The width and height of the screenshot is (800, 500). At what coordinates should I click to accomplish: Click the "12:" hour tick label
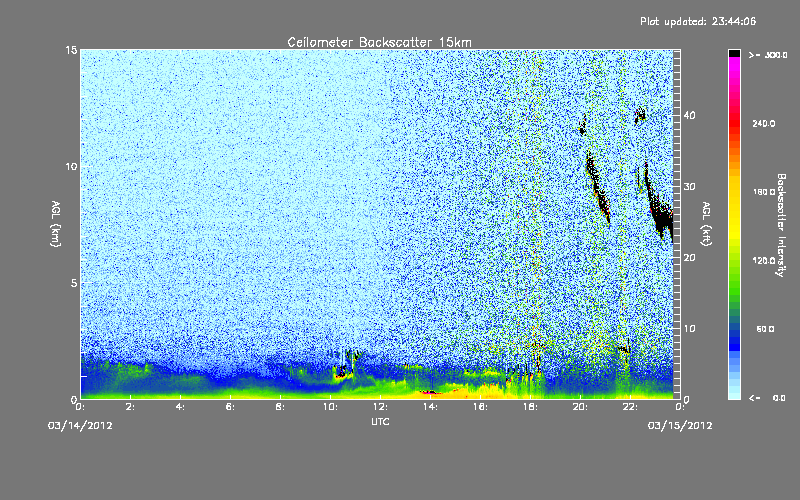380,407
